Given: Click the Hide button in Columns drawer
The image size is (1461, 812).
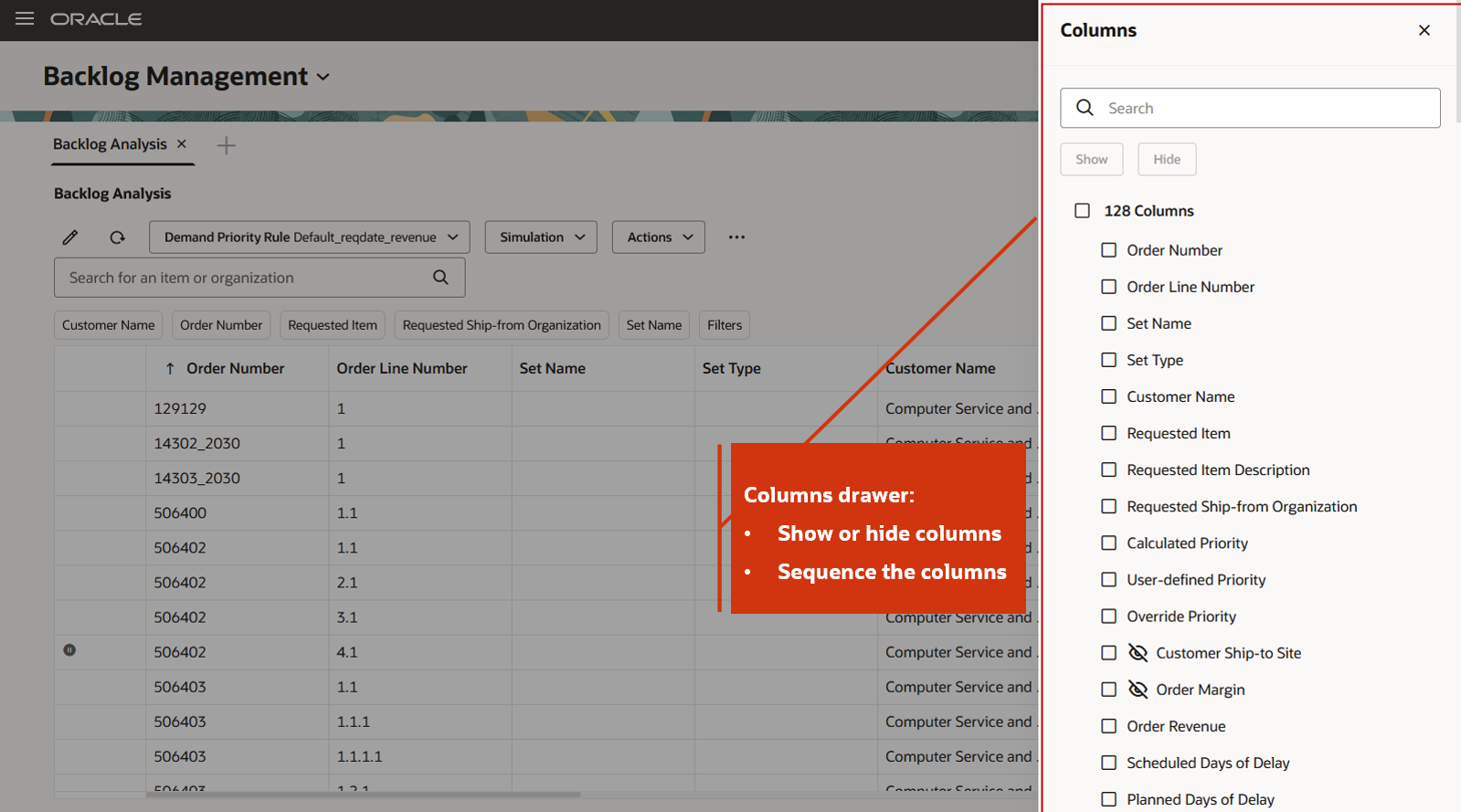Looking at the screenshot, I should [x=1167, y=159].
